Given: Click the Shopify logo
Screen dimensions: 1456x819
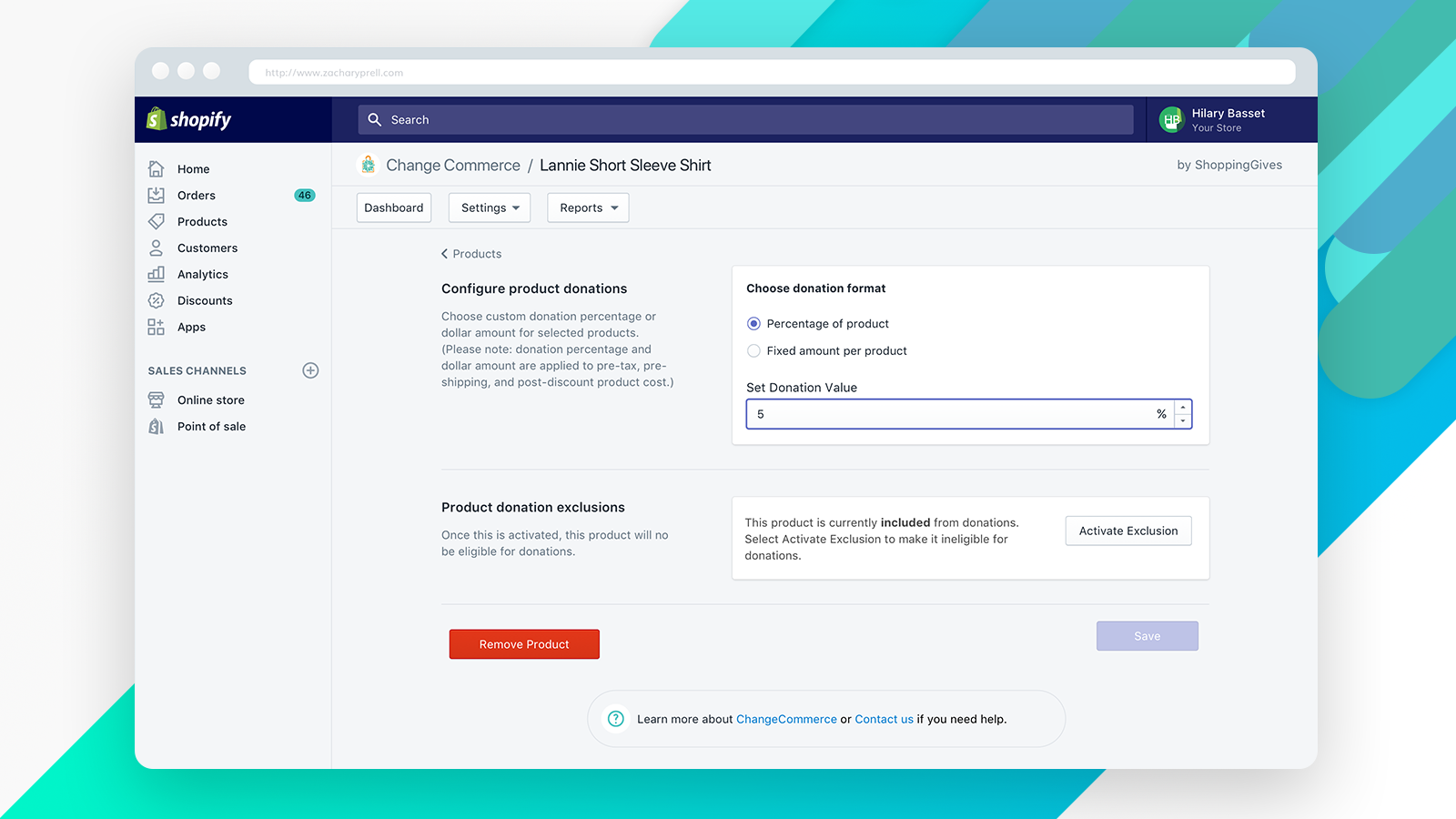Looking at the screenshot, I should [x=189, y=119].
